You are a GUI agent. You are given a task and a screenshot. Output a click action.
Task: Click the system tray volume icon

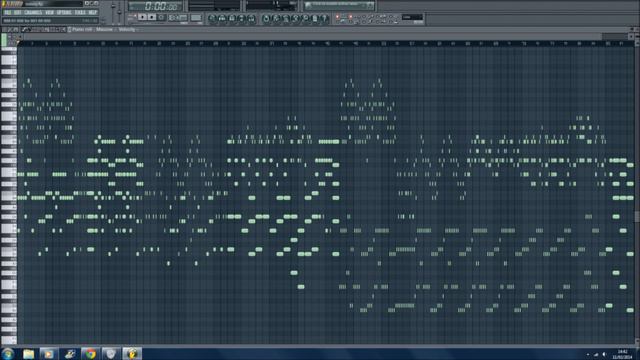click(x=604, y=354)
